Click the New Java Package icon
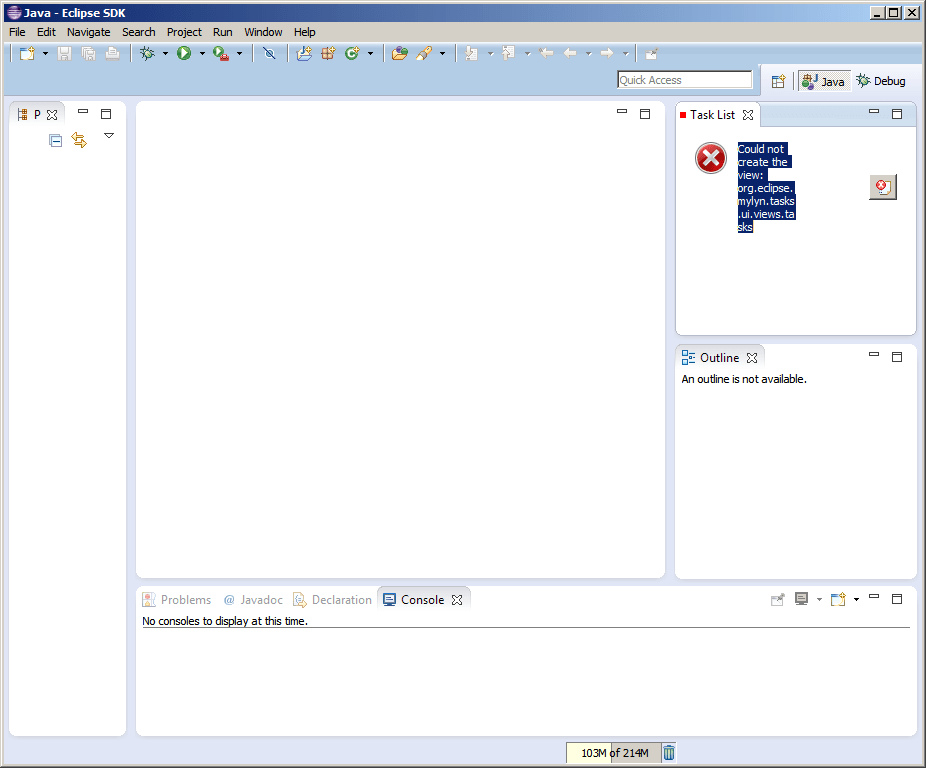 [328, 54]
